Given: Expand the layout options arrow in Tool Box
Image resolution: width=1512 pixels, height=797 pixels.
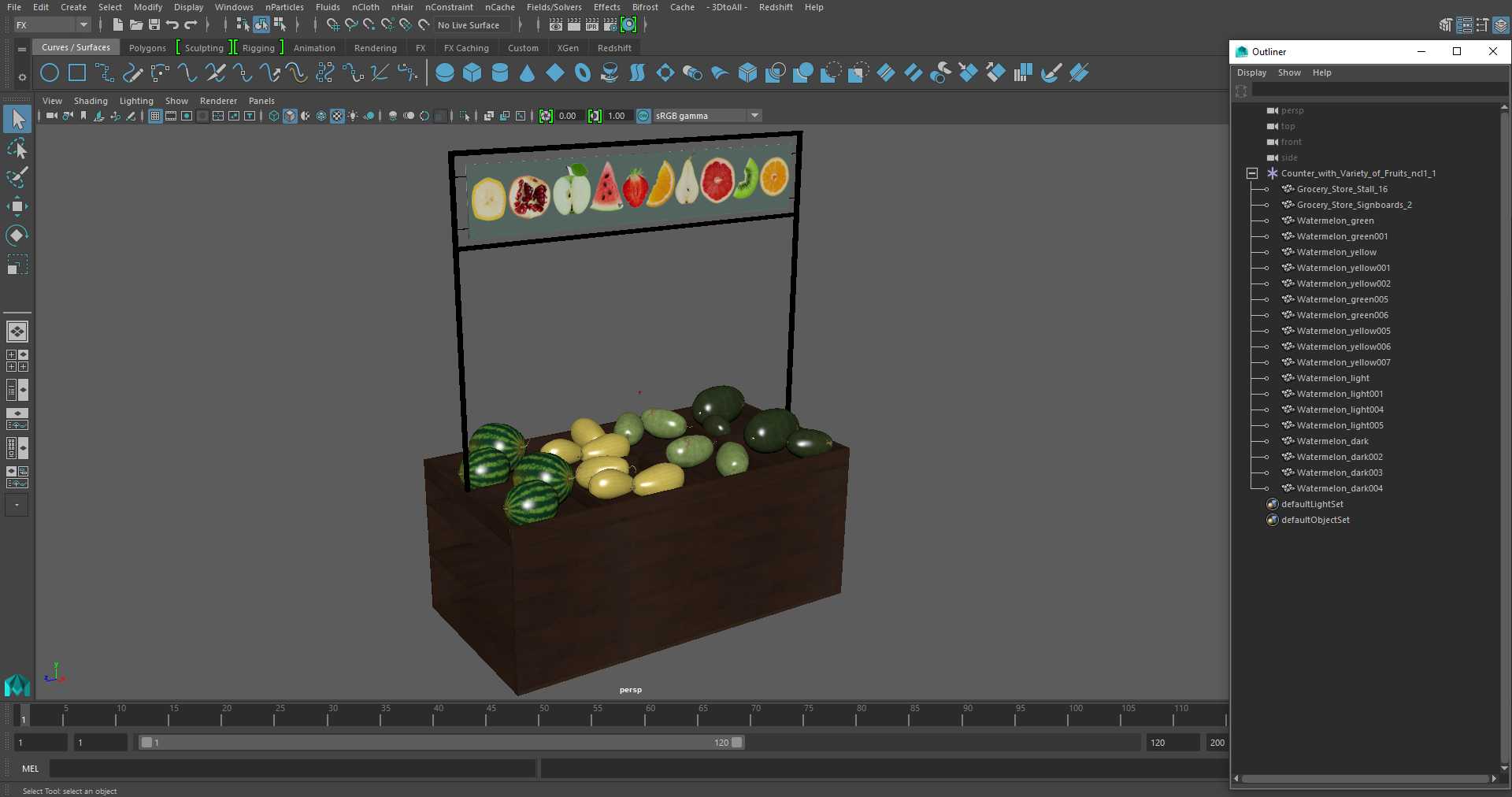Looking at the screenshot, I should 17,505.
